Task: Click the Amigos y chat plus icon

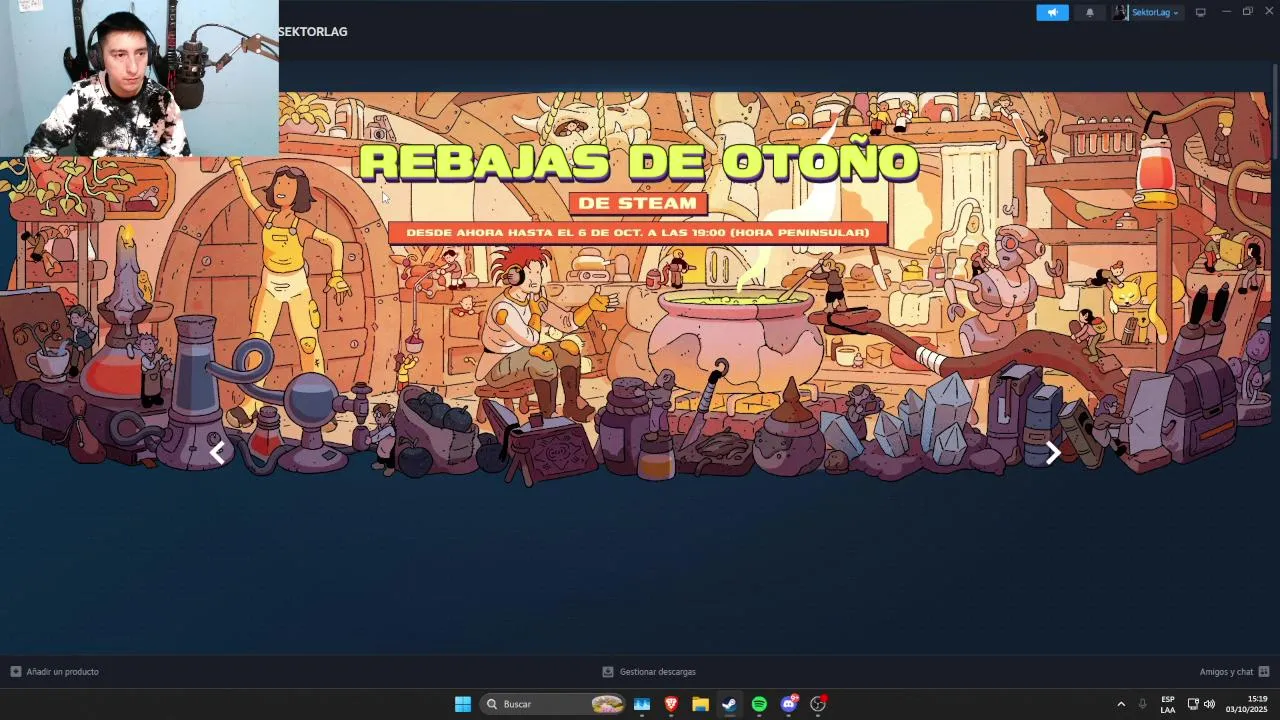Action: 1264,672
